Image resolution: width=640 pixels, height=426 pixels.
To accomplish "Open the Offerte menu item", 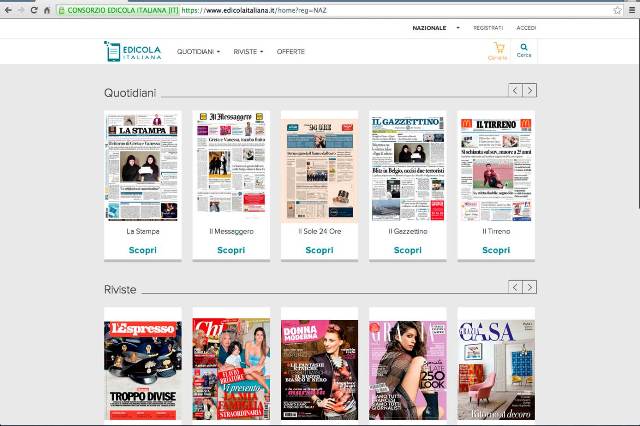I will (x=291, y=51).
